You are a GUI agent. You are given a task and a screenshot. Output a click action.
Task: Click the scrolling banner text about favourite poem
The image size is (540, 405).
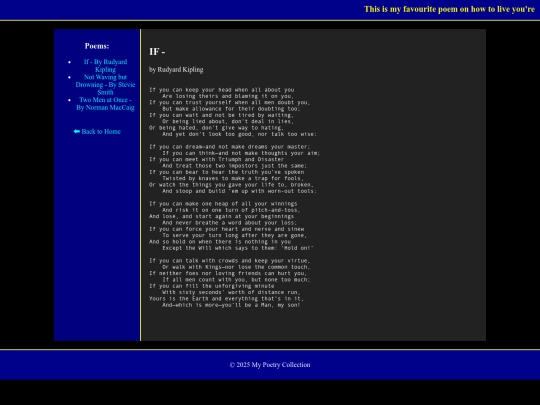coord(449,9)
